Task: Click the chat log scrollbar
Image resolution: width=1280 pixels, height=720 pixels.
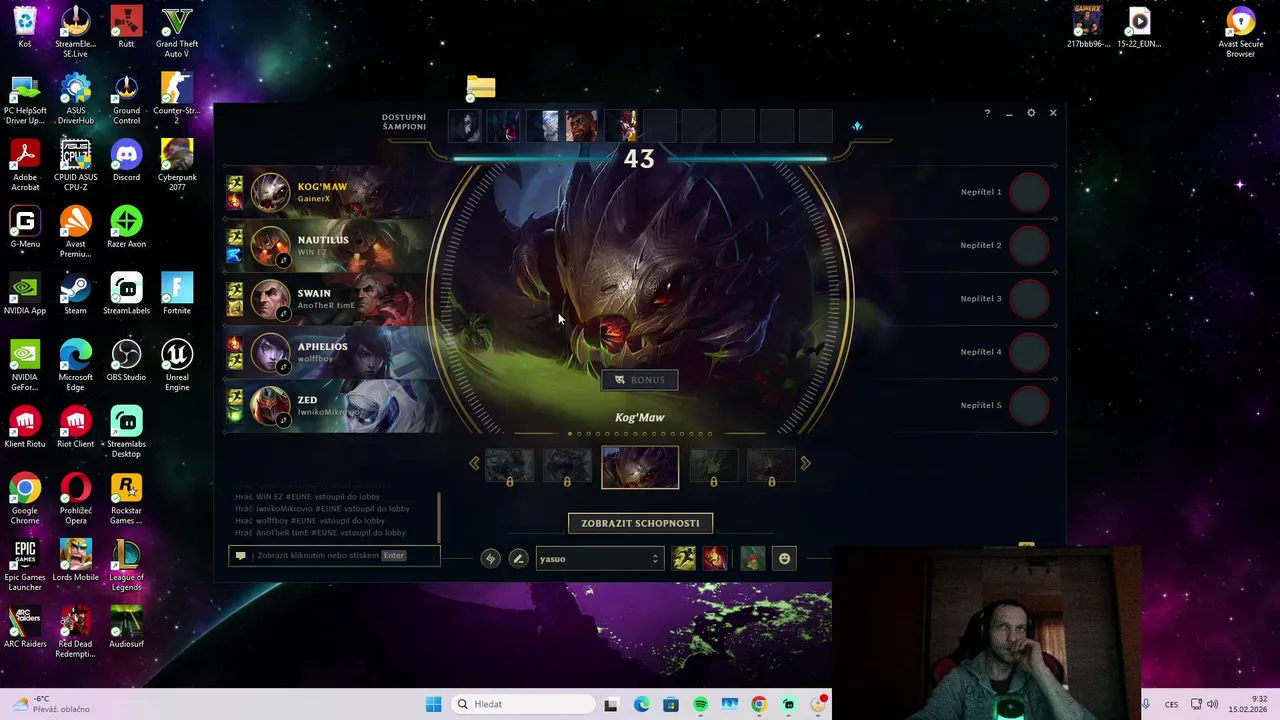Action: (439, 517)
